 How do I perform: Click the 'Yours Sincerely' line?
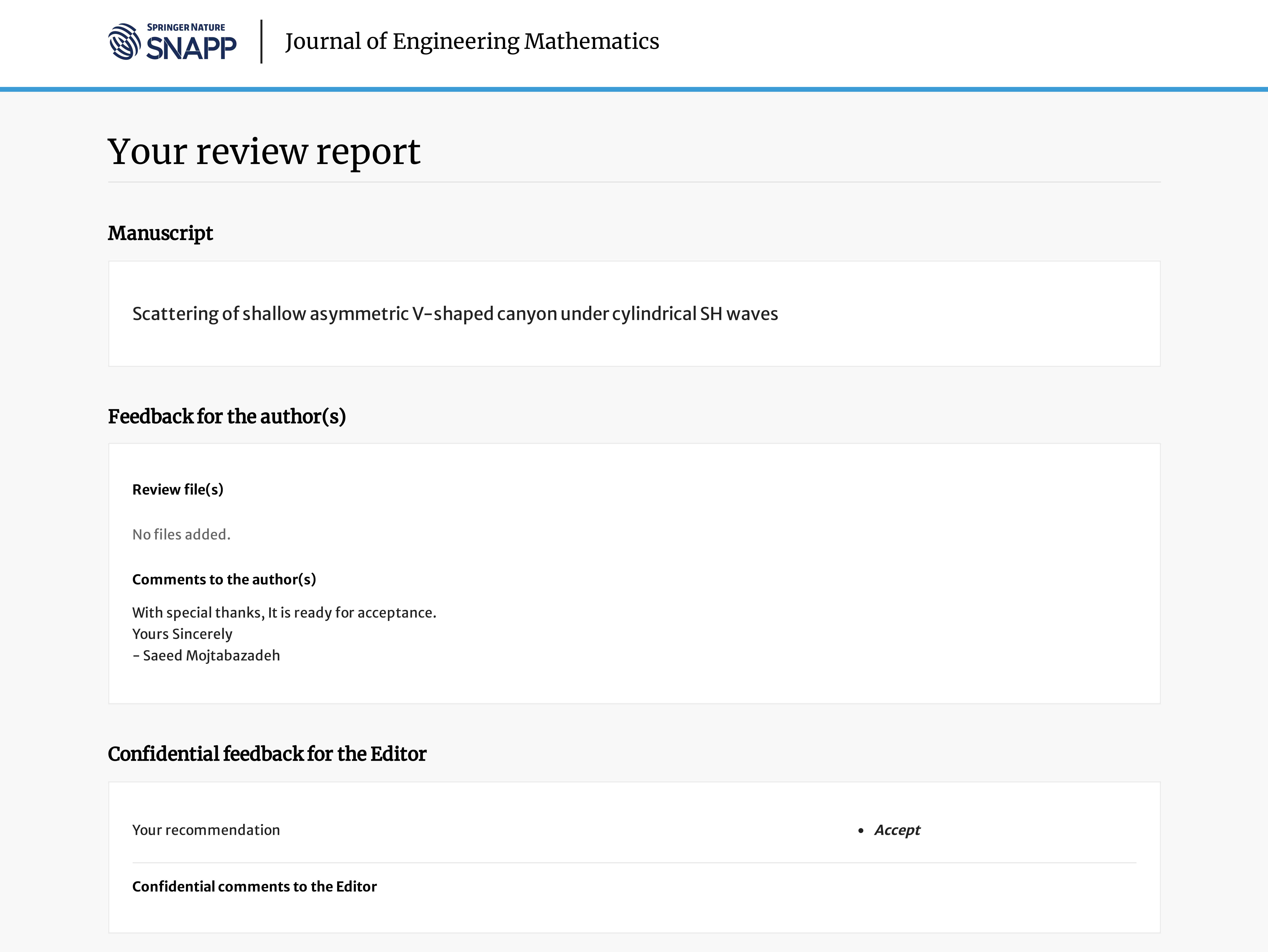[182, 634]
